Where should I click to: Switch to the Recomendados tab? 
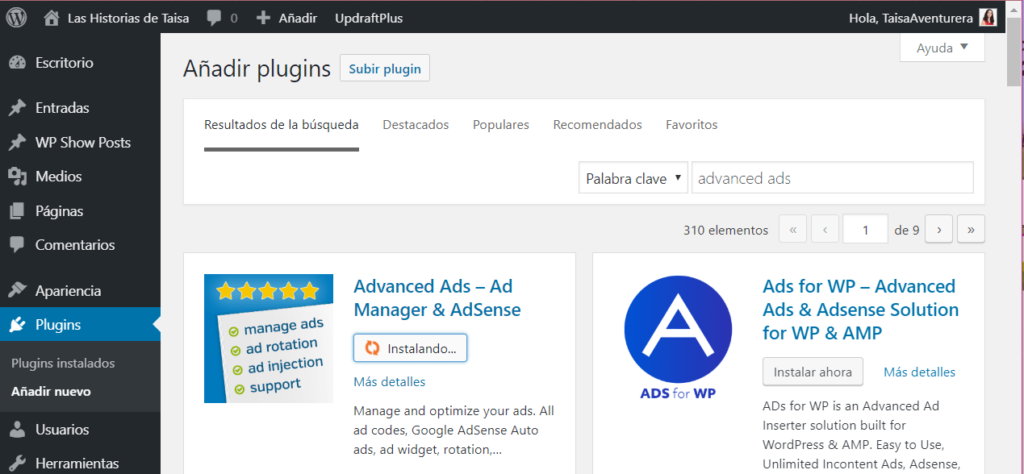point(598,125)
